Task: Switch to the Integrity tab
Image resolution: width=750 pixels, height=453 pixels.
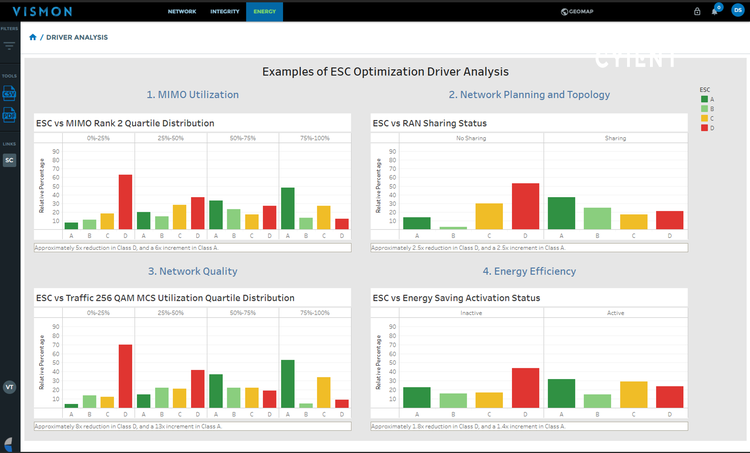Action: click(225, 11)
